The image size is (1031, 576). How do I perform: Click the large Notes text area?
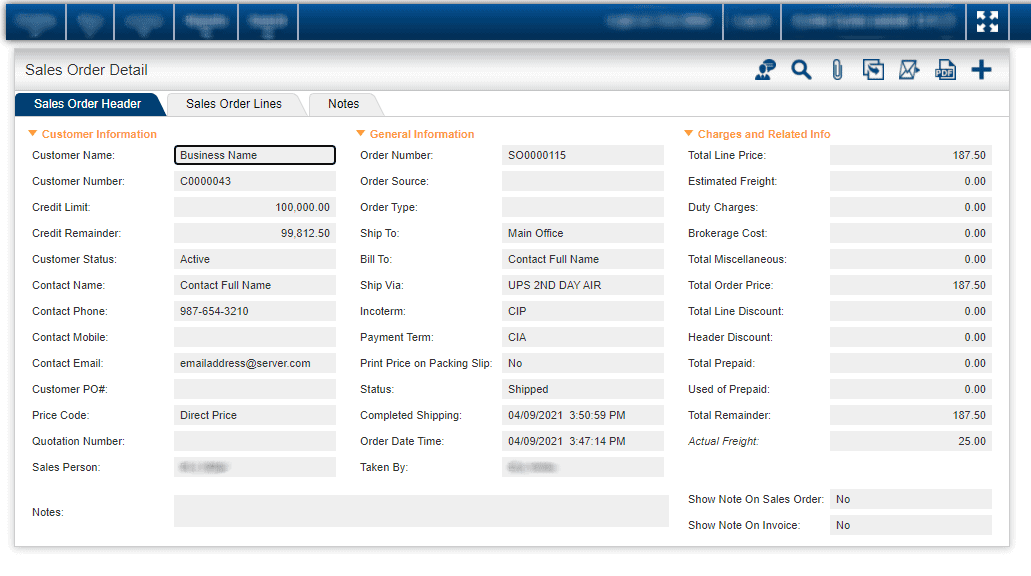click(421, 511)
